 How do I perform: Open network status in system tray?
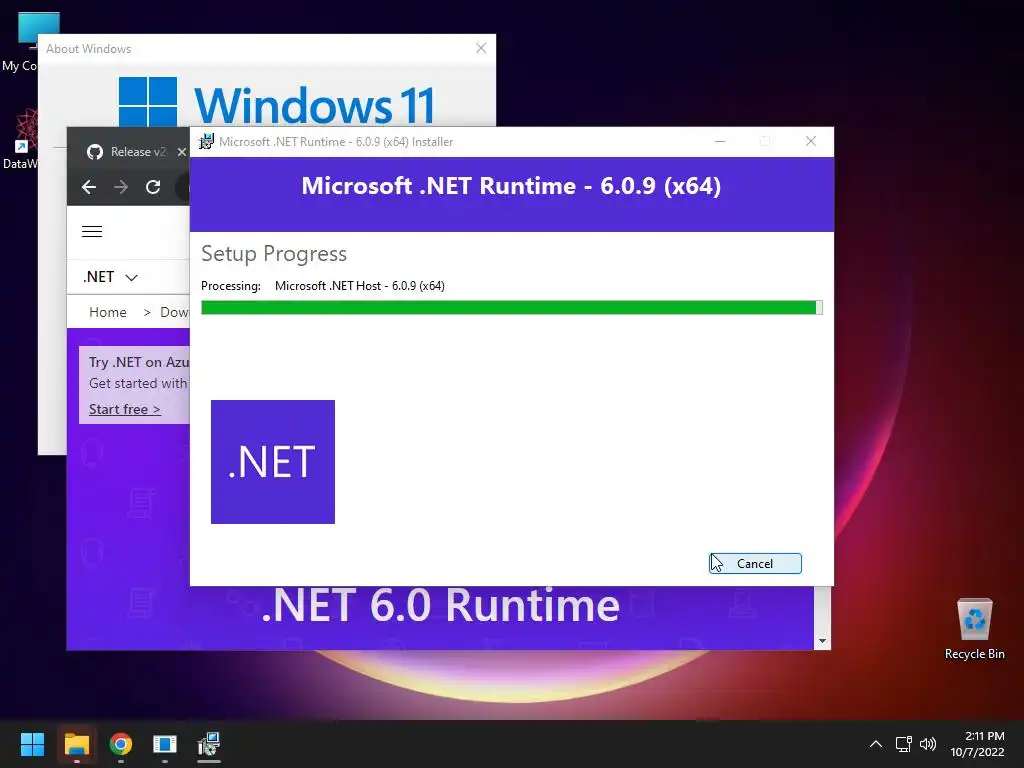click(x=903, y=744)
